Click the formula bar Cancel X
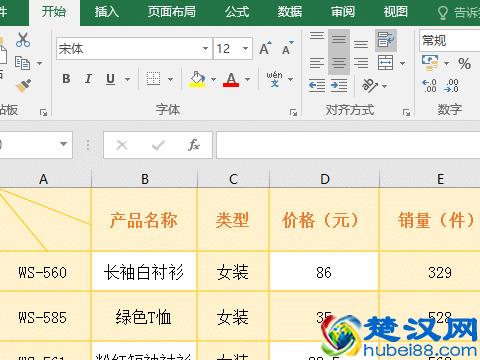 coord(122,145)
